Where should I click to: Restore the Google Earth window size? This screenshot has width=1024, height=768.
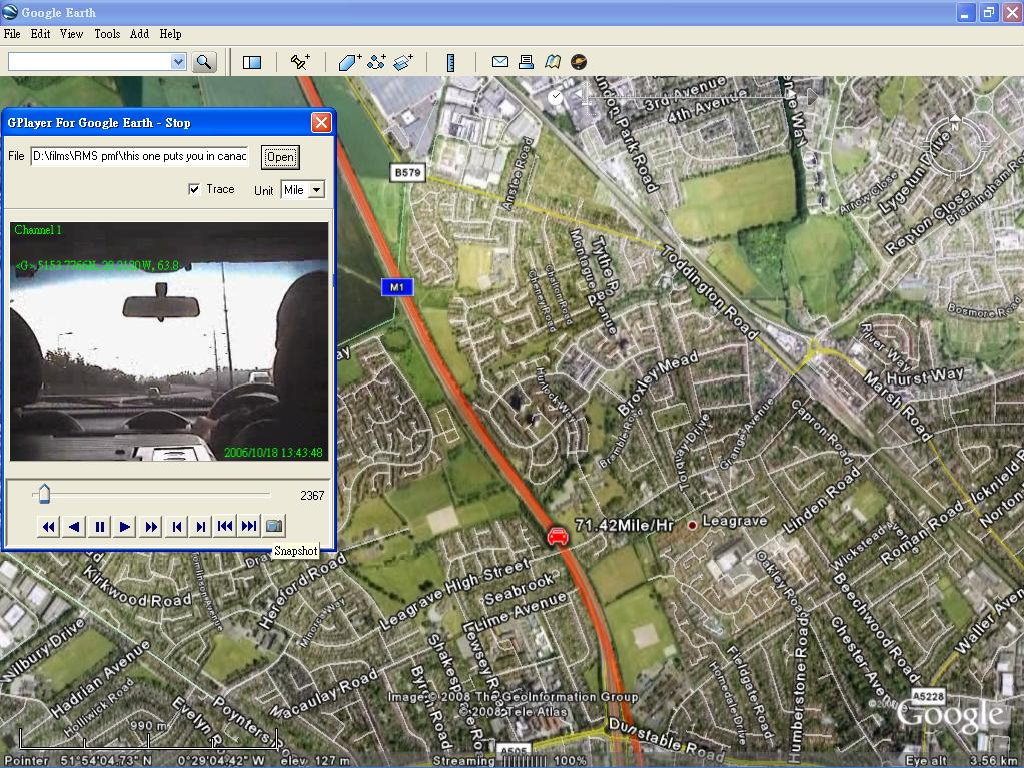(989, 12)
